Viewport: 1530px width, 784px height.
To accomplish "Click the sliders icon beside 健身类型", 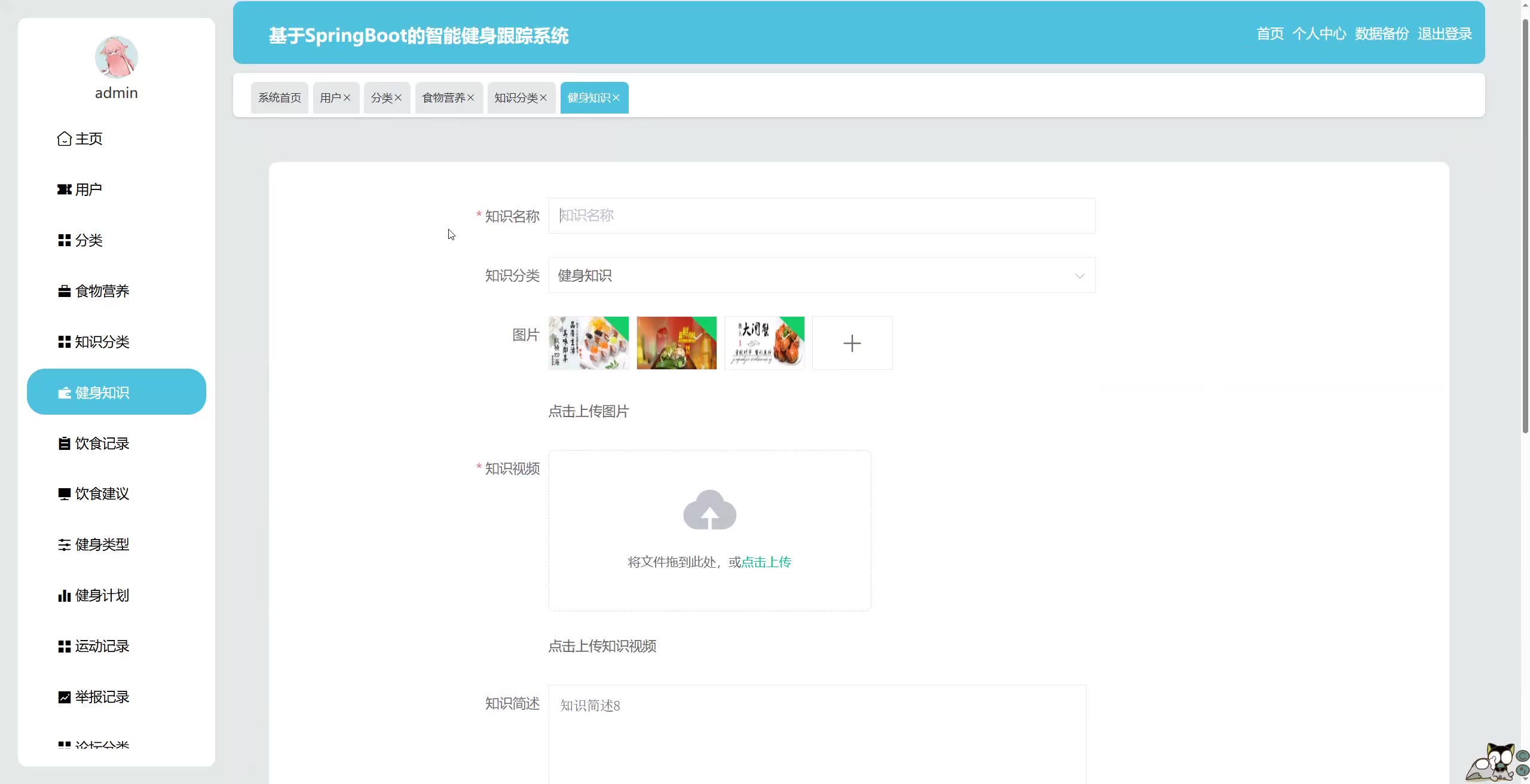I will pyautogui.click(x=64, y=544).
